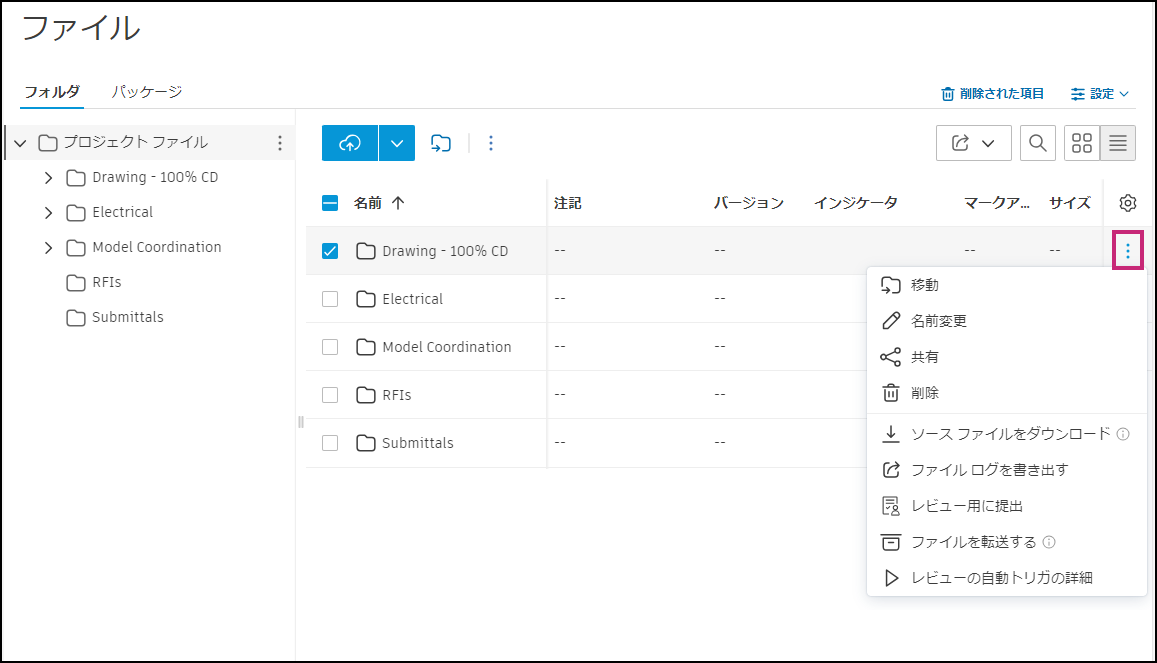Open 削除された項目 link
Image resolution: width=1157 pixels, height=663 pixels.
coord(992,94)
